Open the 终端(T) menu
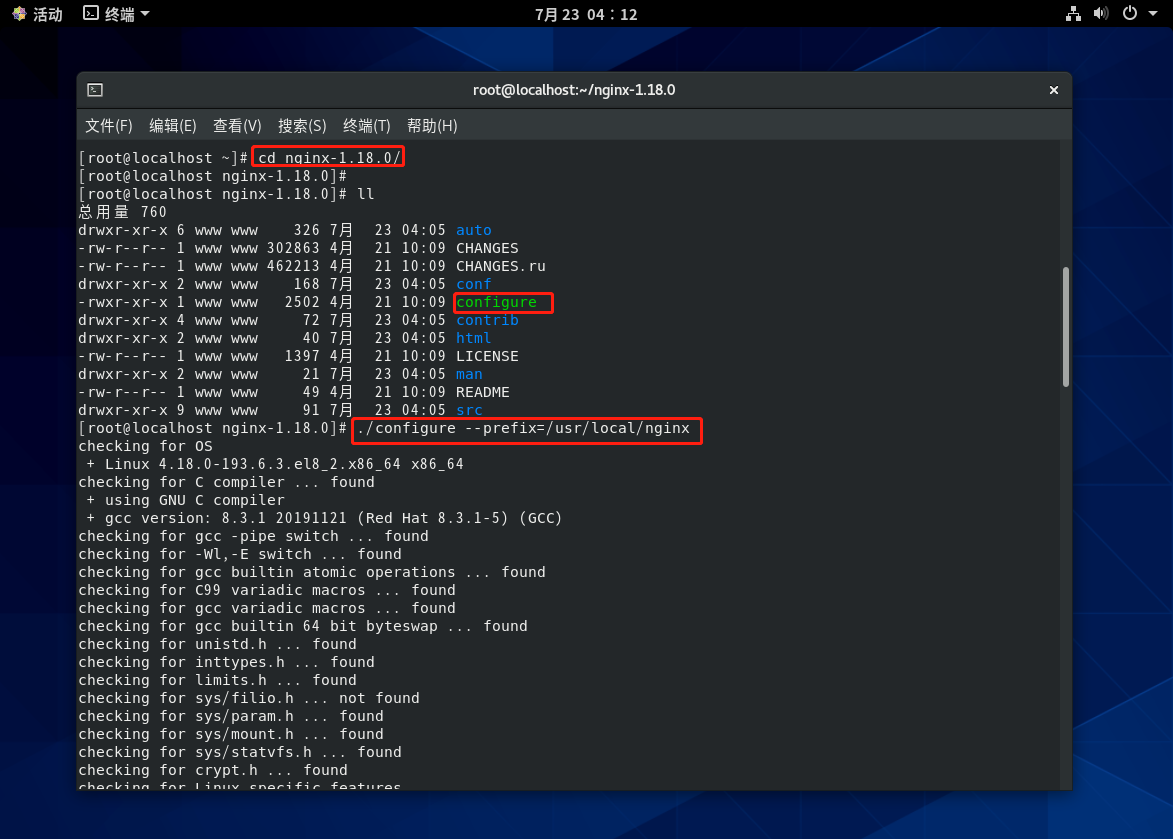This screenshot has width=1173, height=839. pos(367,126)
